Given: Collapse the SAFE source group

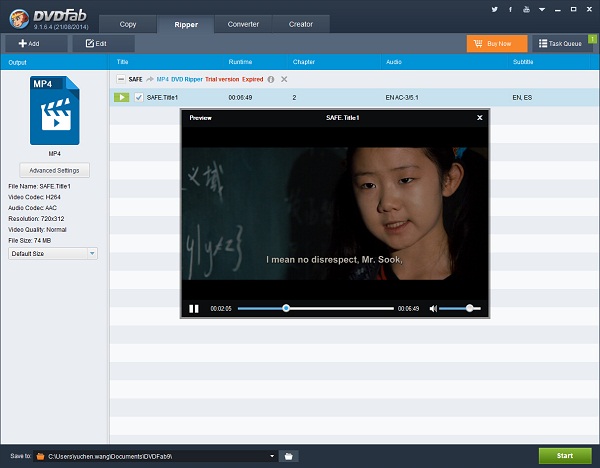Looking at the screenshot, I should [121, 79].
